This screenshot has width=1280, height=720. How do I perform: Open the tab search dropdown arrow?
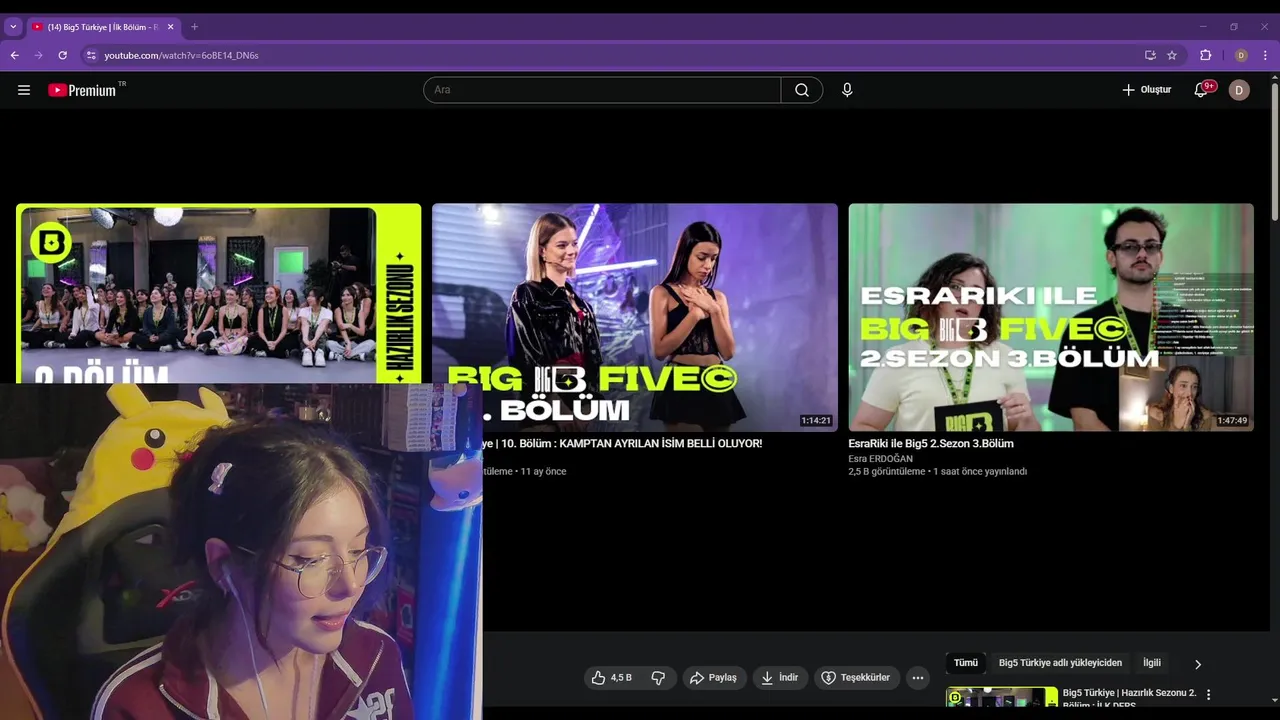point(13,27)
